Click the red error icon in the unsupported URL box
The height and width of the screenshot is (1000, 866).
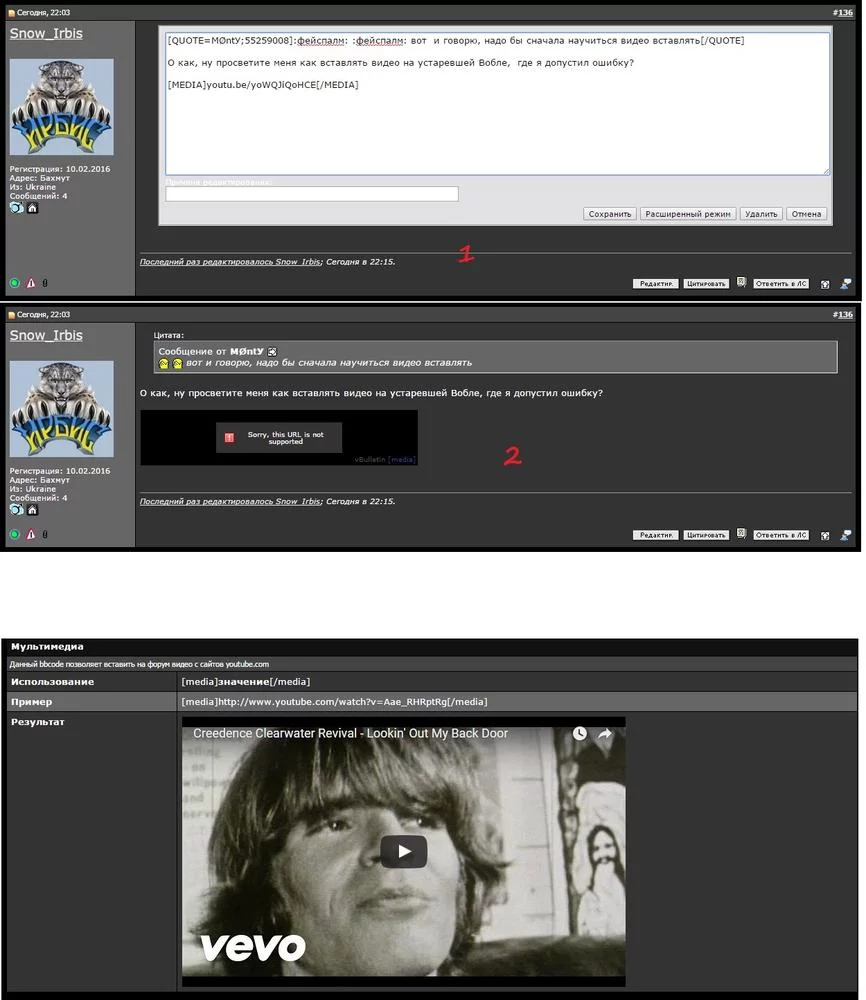230,438
